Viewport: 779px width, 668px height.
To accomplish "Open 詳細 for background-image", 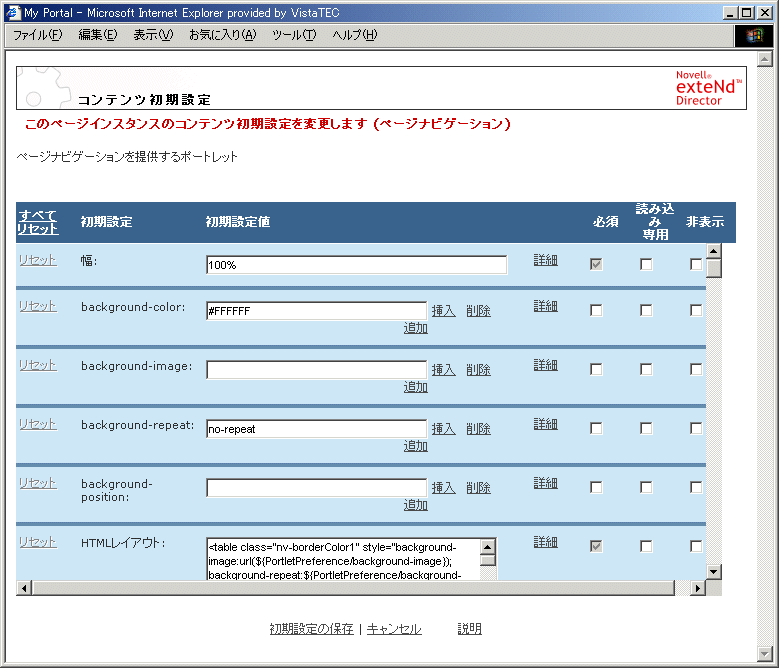I will (545, 366).
